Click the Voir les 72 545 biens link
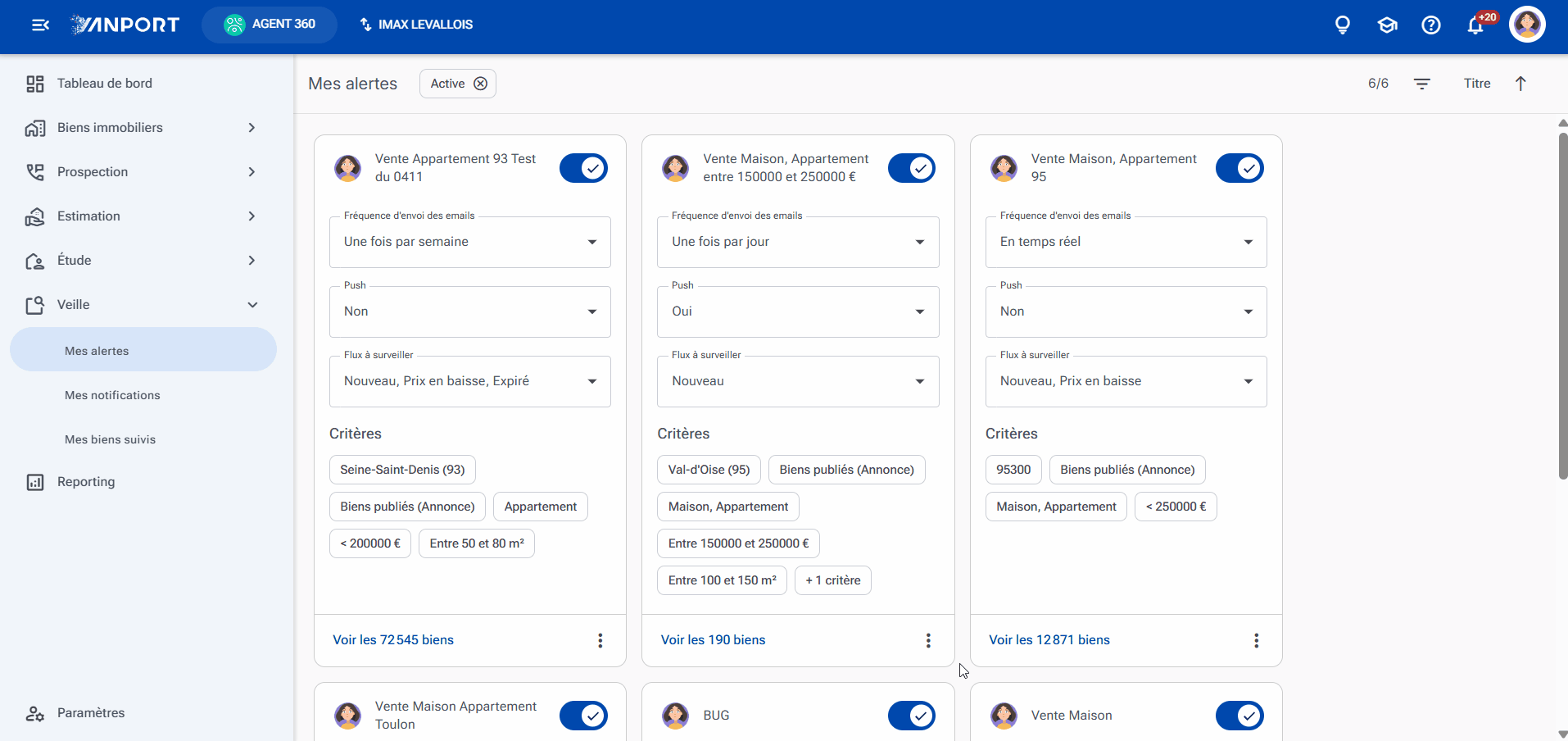Screen dimensions: 1568x741 point(393,640)
